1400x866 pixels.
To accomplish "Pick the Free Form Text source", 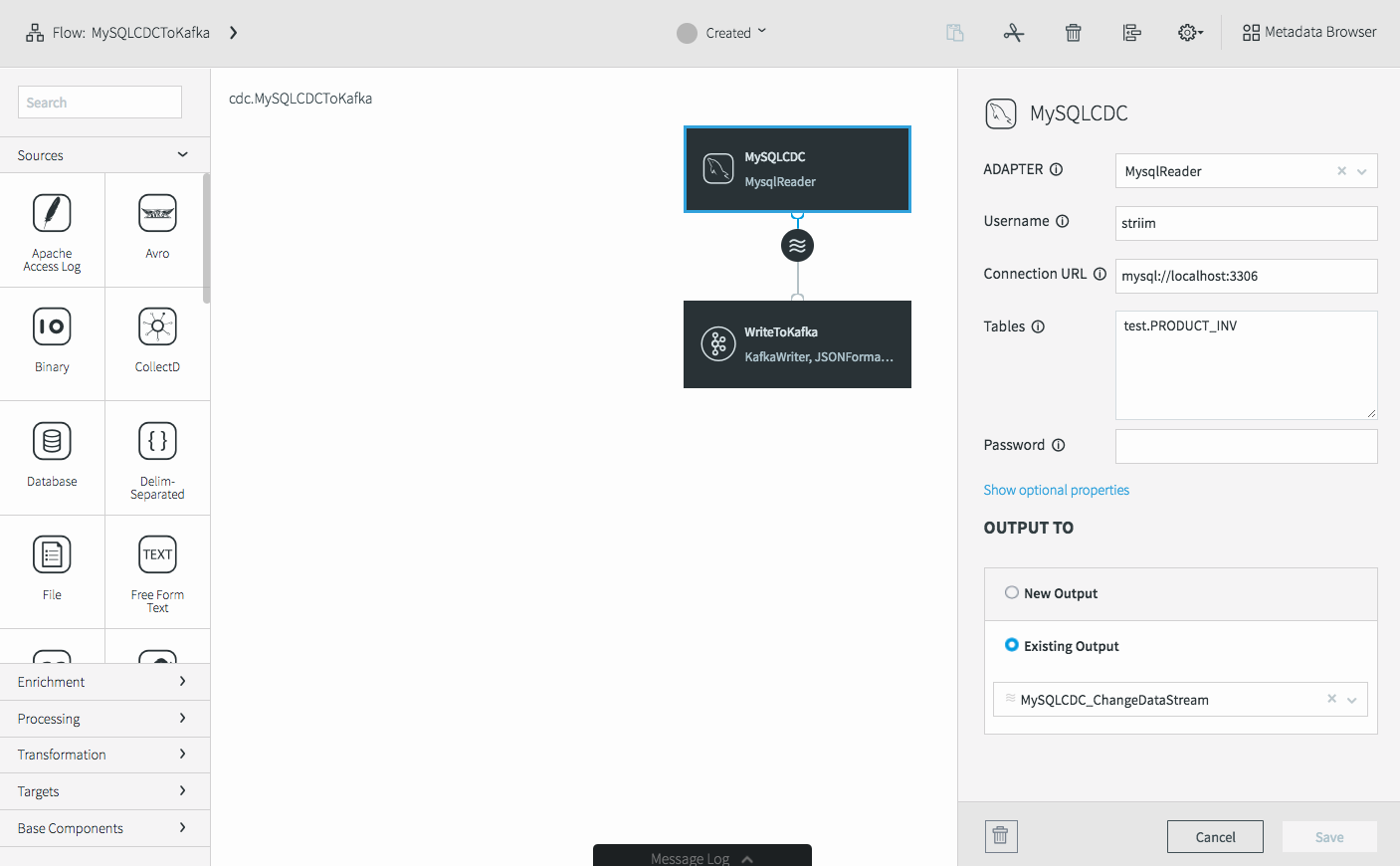I will point(157,572).
